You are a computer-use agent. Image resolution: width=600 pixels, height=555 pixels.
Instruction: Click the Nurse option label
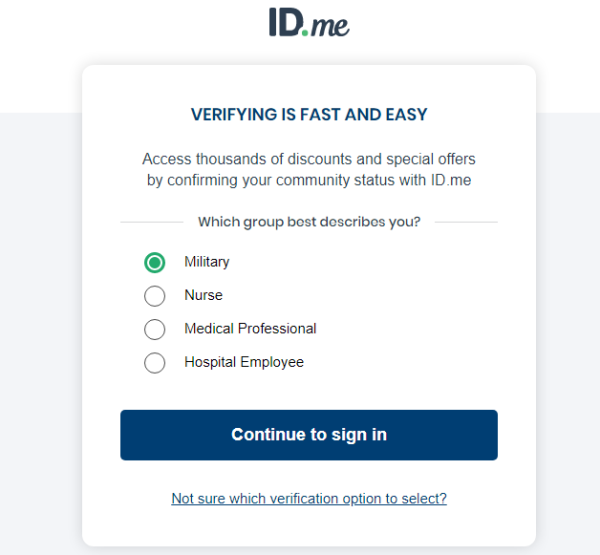tap(203, 295)
